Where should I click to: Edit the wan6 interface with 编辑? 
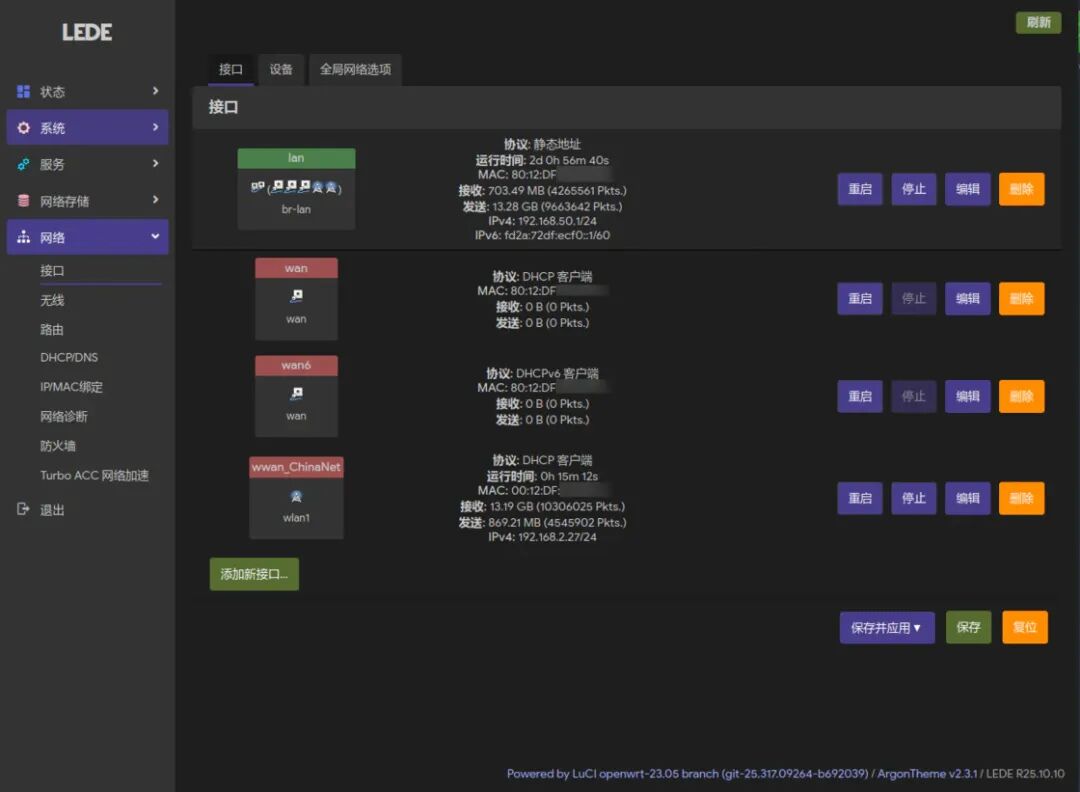coord(968,397)
